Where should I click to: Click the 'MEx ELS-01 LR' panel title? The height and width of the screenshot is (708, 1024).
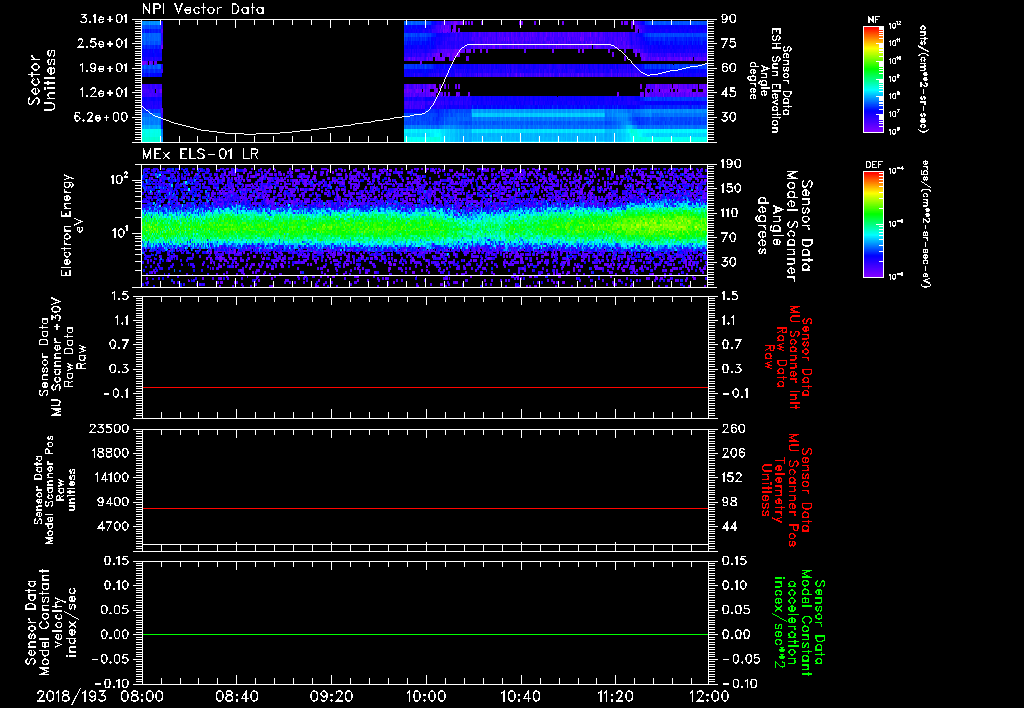[200, 154]
